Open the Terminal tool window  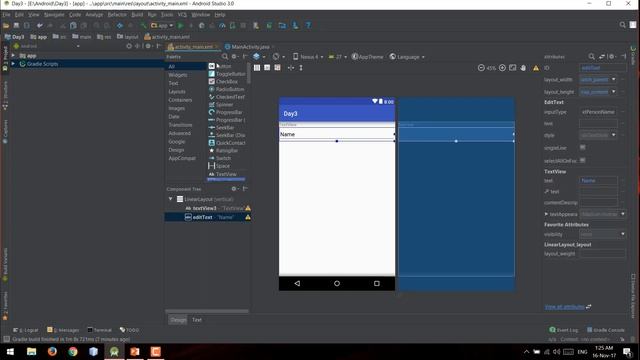(99, 330)
